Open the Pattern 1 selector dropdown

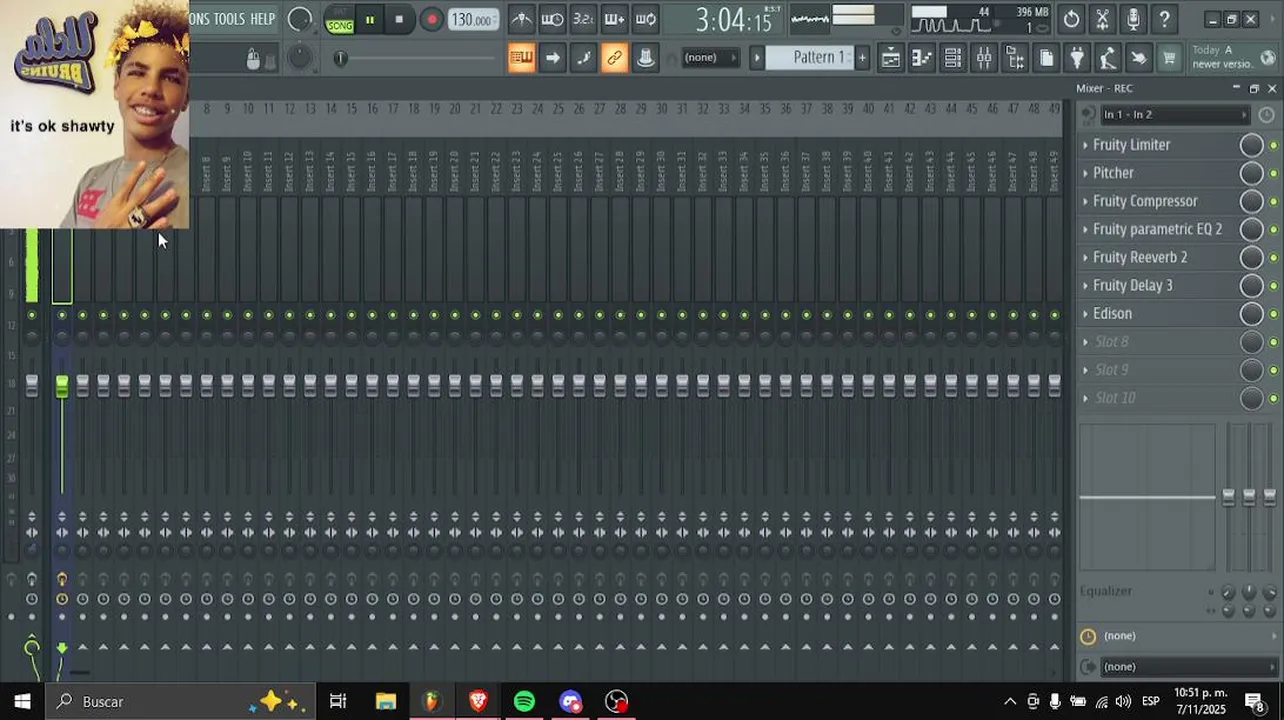[819, 58]
